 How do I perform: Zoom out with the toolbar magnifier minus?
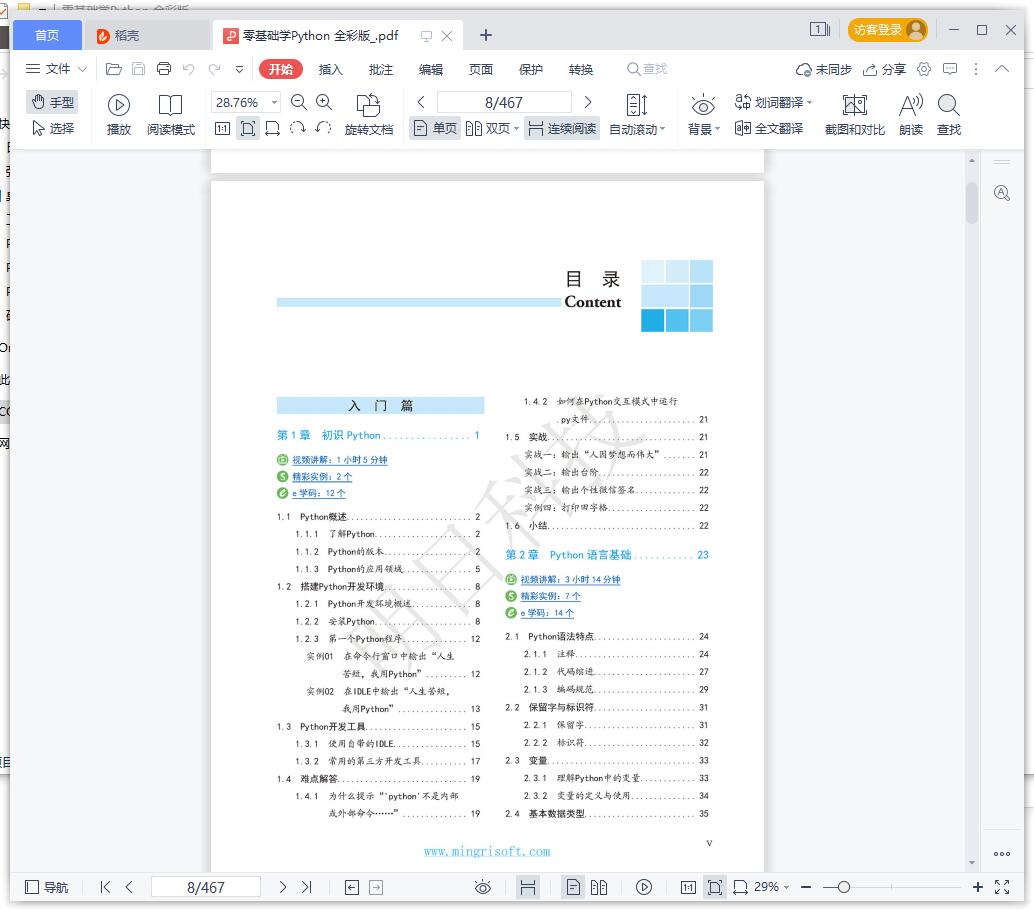tap(299, 102)
